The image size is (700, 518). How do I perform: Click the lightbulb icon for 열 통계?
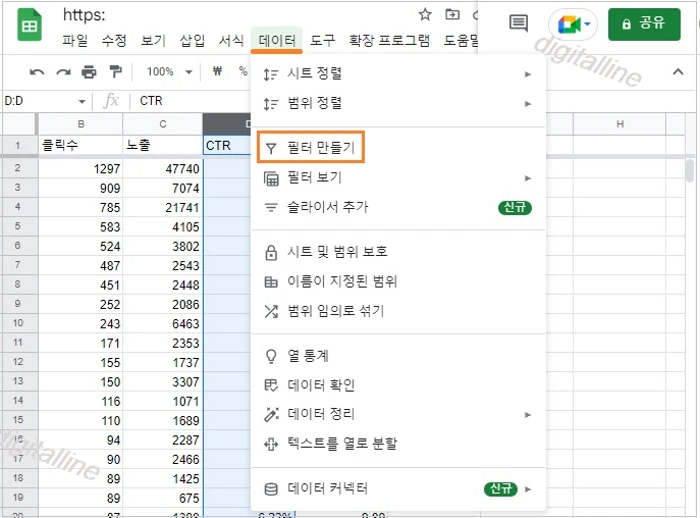pyautogui.click(x=271, y=356)
